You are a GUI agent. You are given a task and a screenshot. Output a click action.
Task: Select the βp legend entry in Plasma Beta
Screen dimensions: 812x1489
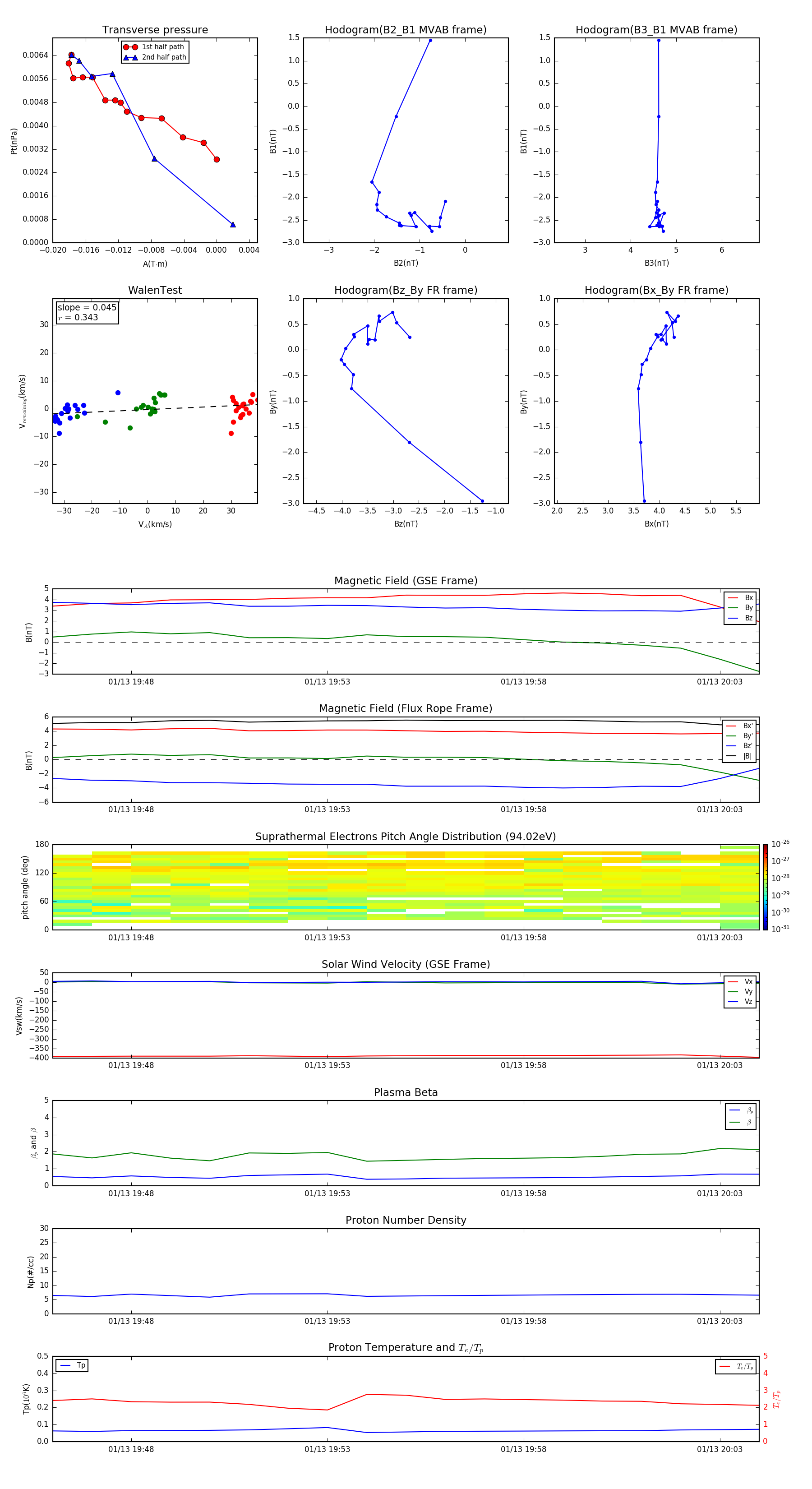click(741, 1110)
